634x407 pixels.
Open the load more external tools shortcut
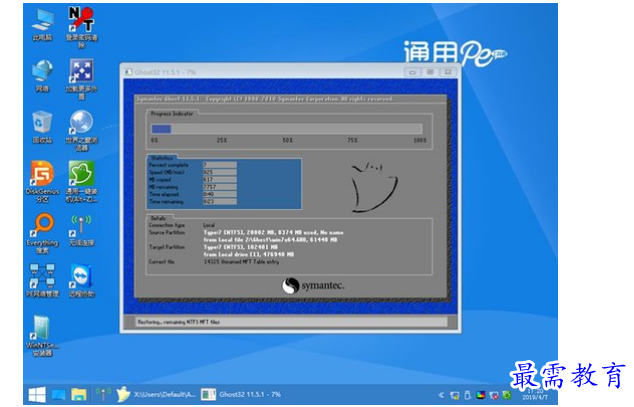coord(81,79)
